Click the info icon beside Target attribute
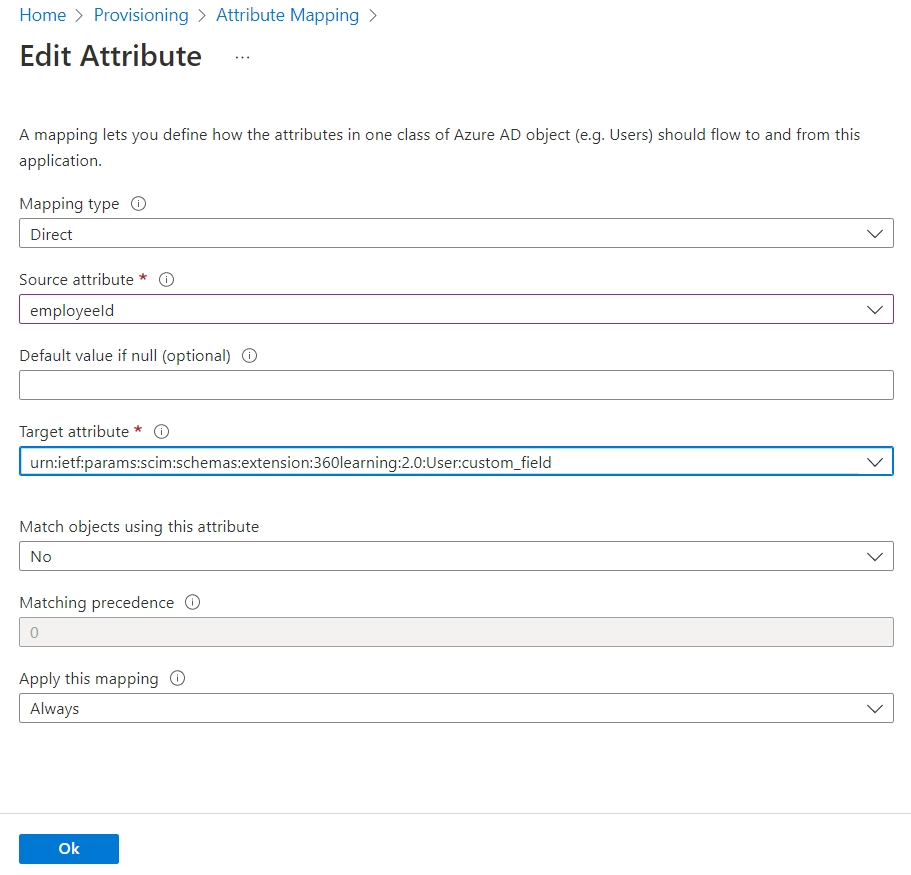Viewport: 911px width, 875px height. coord(160,431)
